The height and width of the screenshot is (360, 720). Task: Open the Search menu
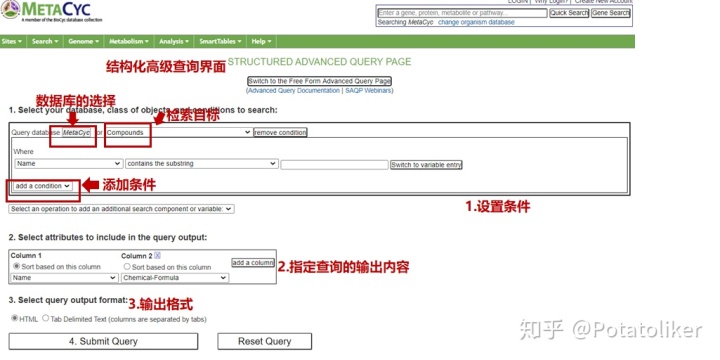pyautogui.click(x=45, y=41)
